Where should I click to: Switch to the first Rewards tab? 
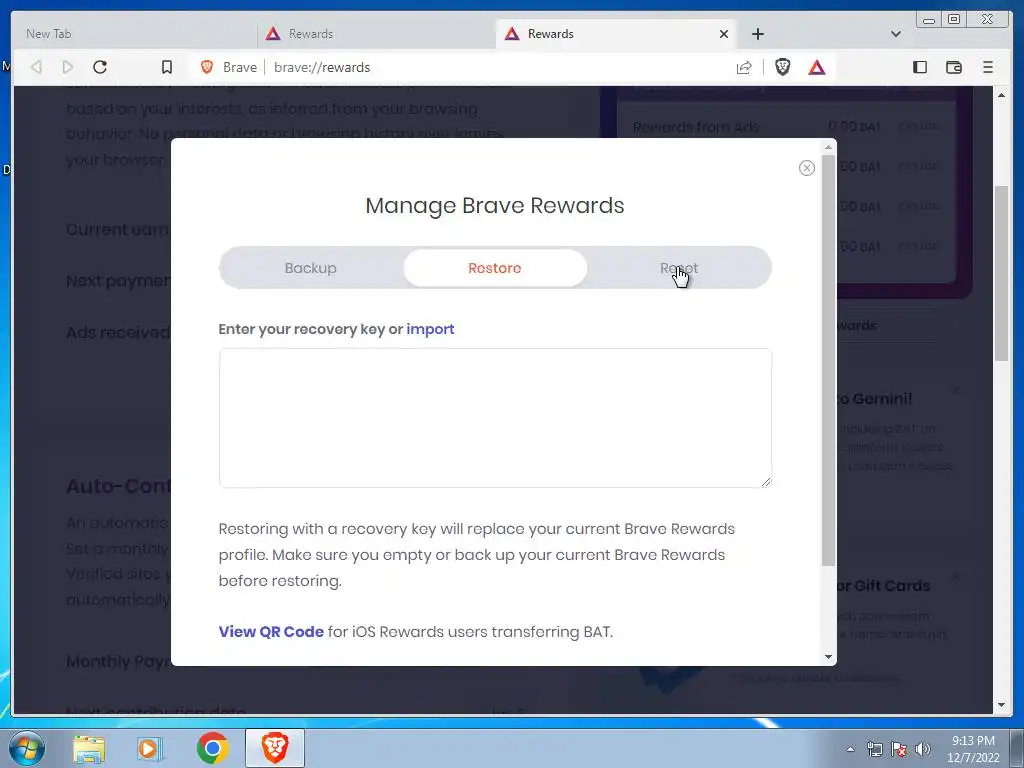[376, 34]
